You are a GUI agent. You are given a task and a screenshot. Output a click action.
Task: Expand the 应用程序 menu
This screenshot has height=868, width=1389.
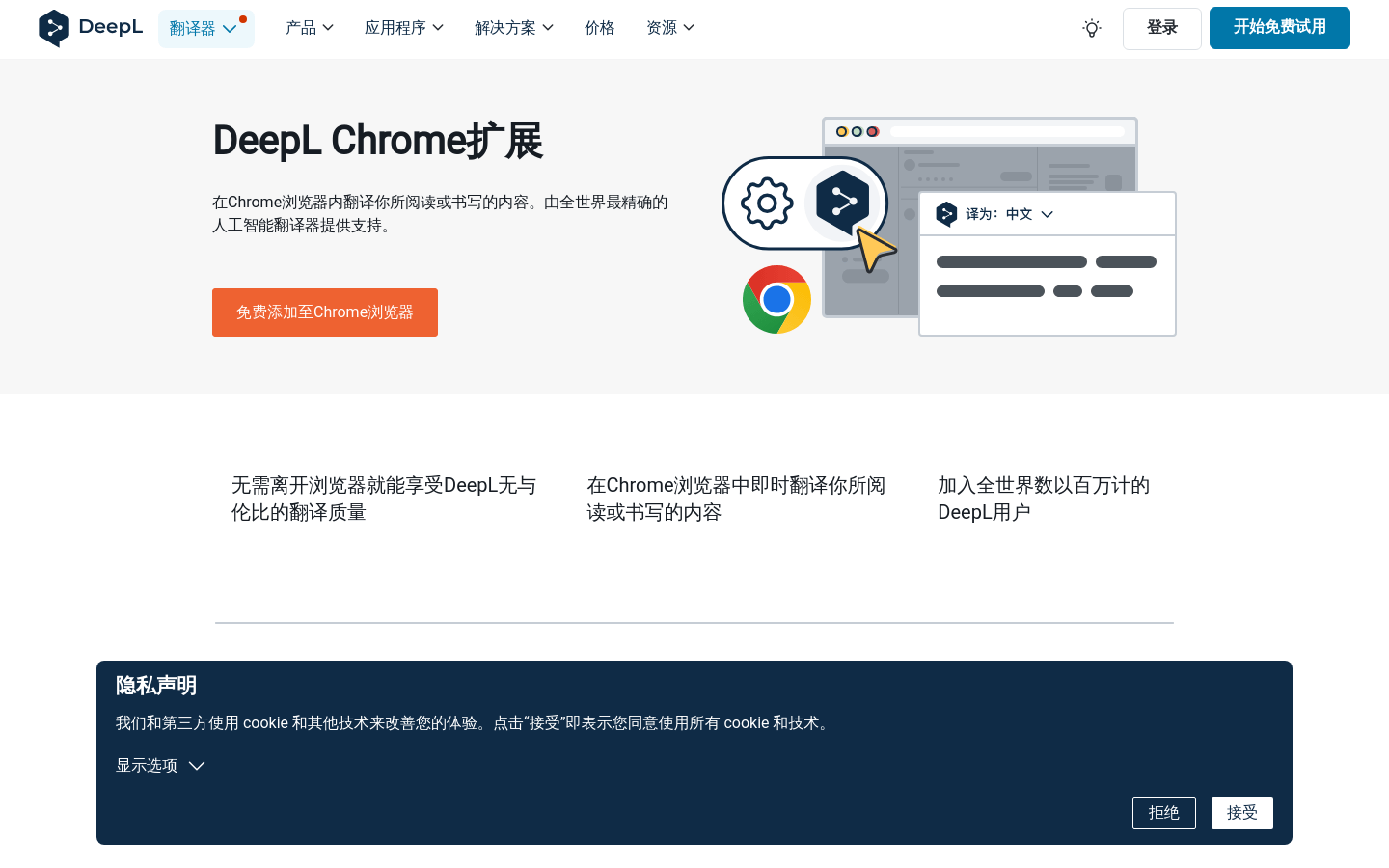(x=404, y=28)
